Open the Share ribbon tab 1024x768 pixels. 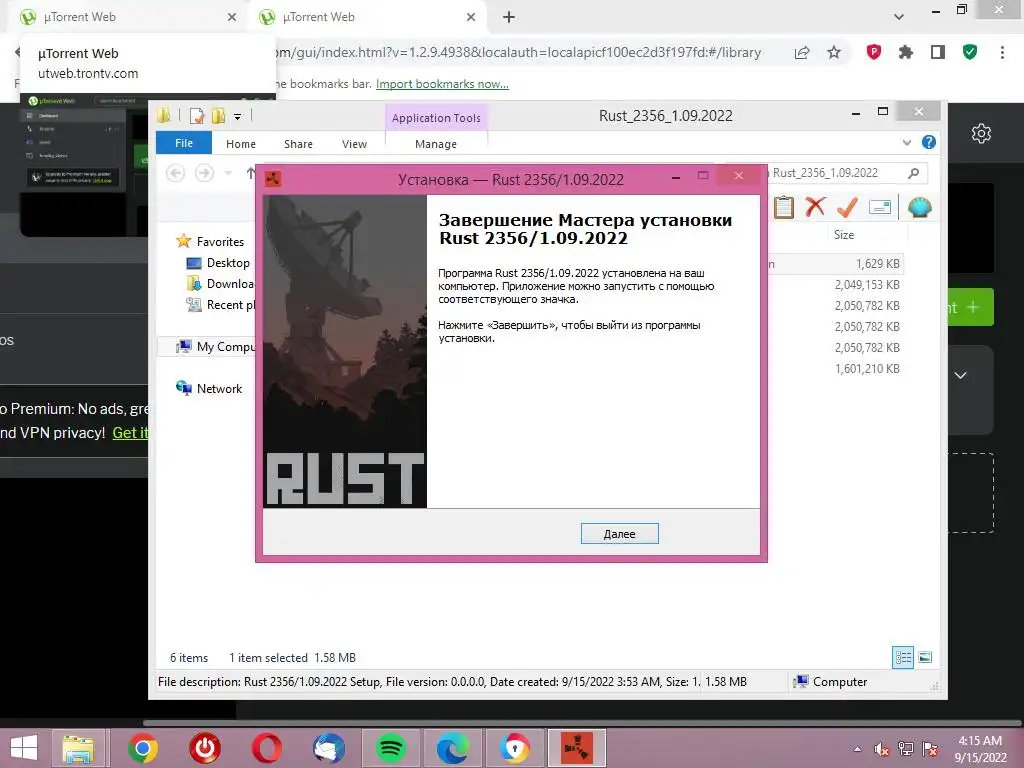pos(298,144)
